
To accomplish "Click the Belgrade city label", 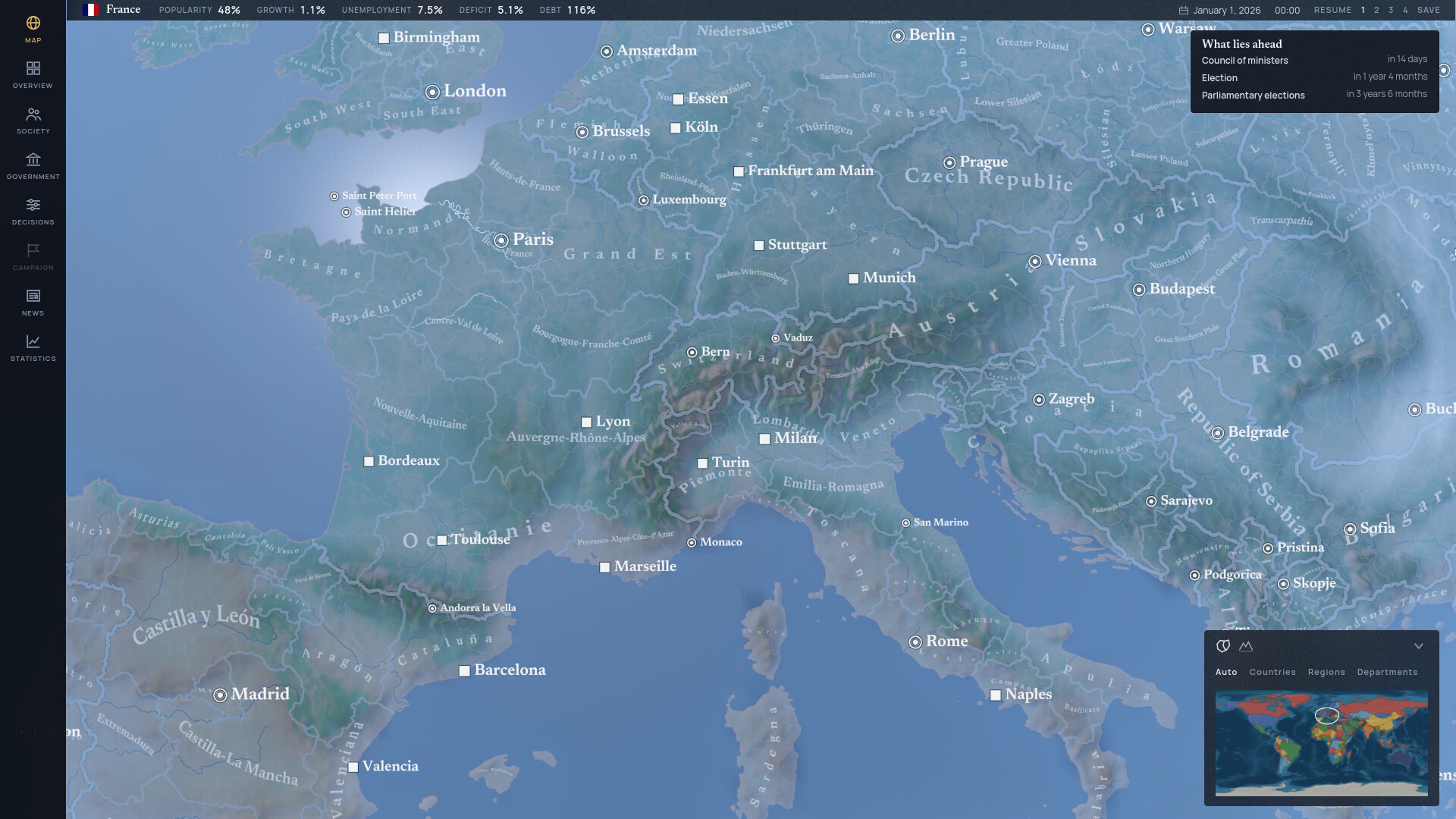I will coord(1258,432).
